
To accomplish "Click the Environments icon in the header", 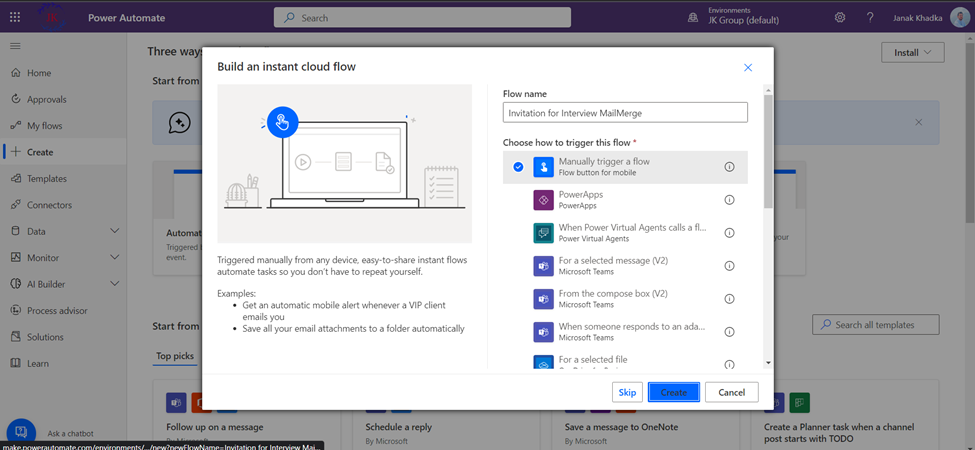I will [x=693, y=17].
